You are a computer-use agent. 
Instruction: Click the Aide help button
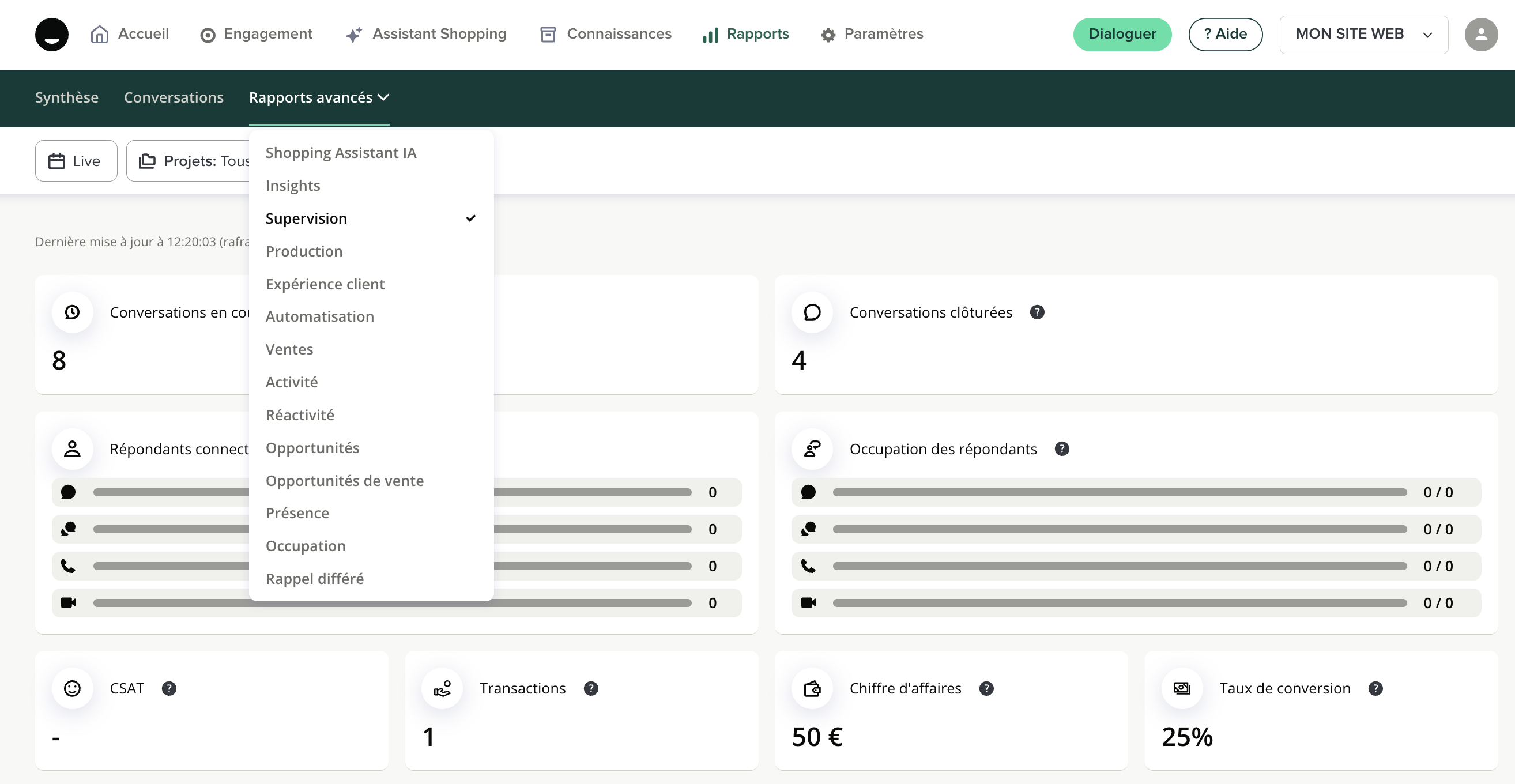coord(1225,35)
